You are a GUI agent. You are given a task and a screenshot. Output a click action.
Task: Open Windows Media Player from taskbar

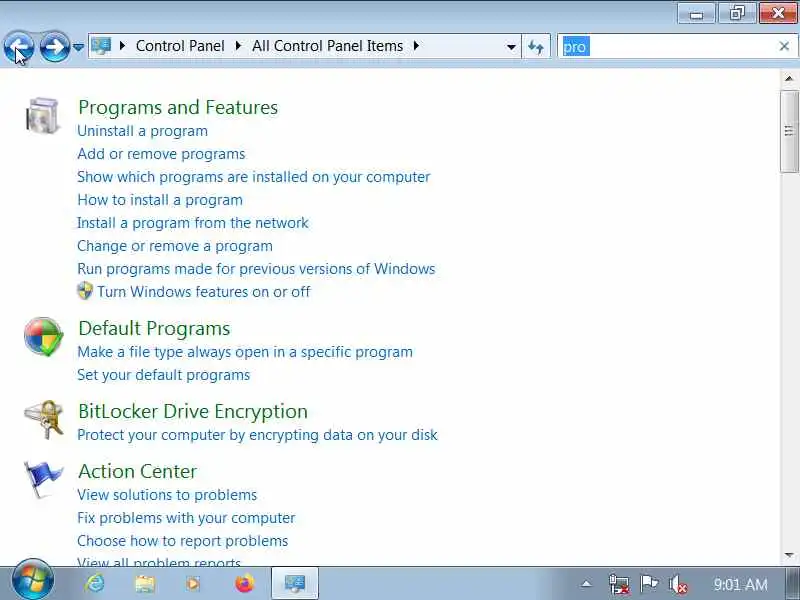coord(194,583)
